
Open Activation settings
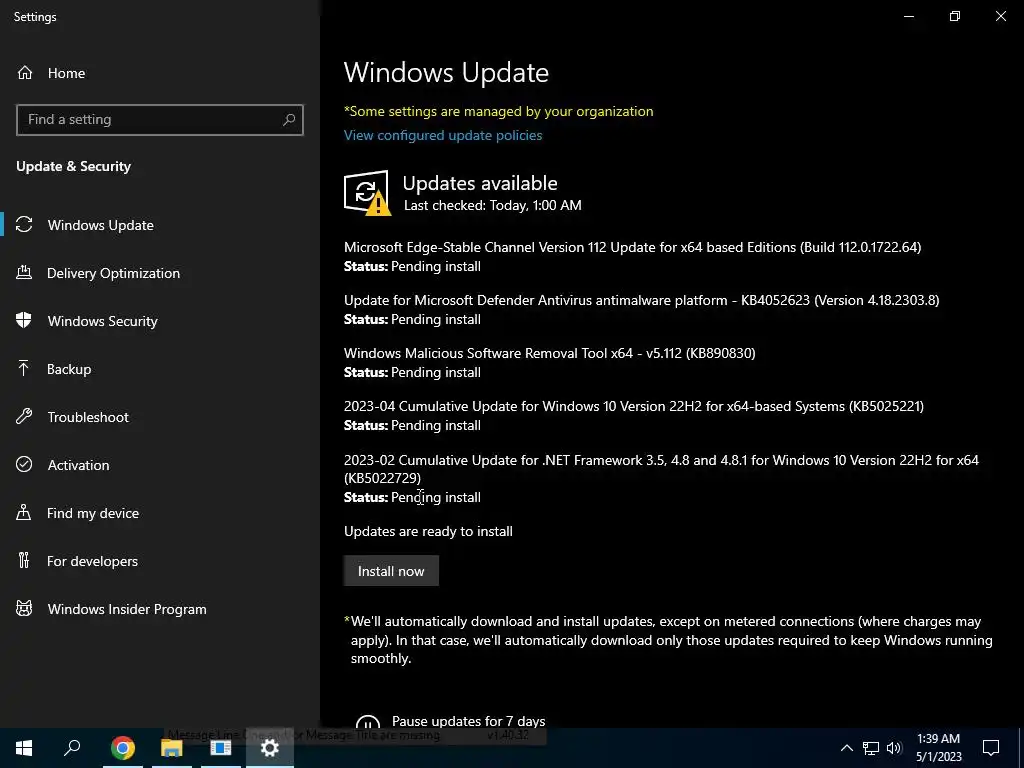78,465
